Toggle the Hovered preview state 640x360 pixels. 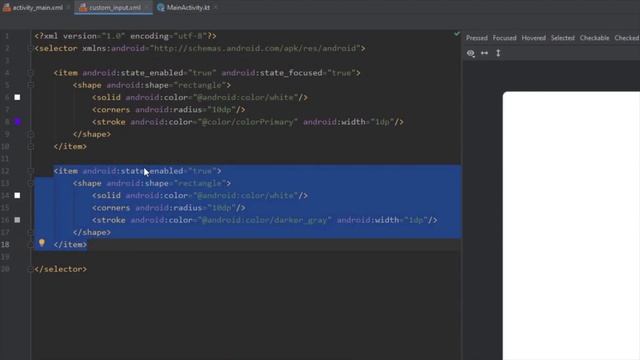[x=533, y=38]
